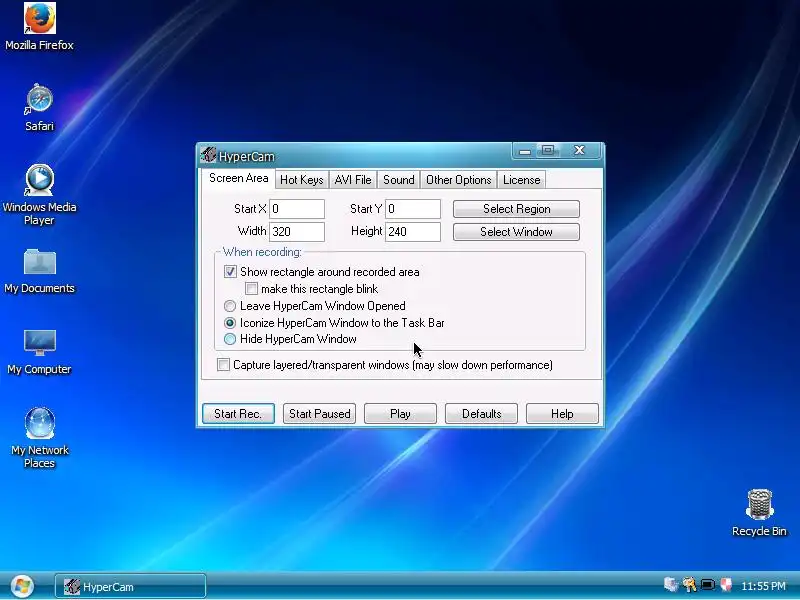Open the Start menu orb

pos(22,586)
